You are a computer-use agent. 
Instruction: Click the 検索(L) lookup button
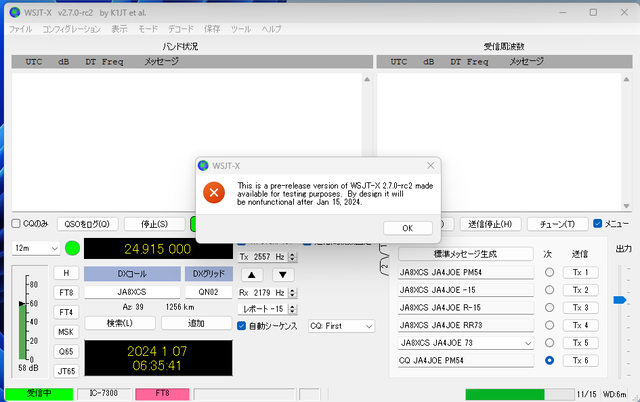120,323
